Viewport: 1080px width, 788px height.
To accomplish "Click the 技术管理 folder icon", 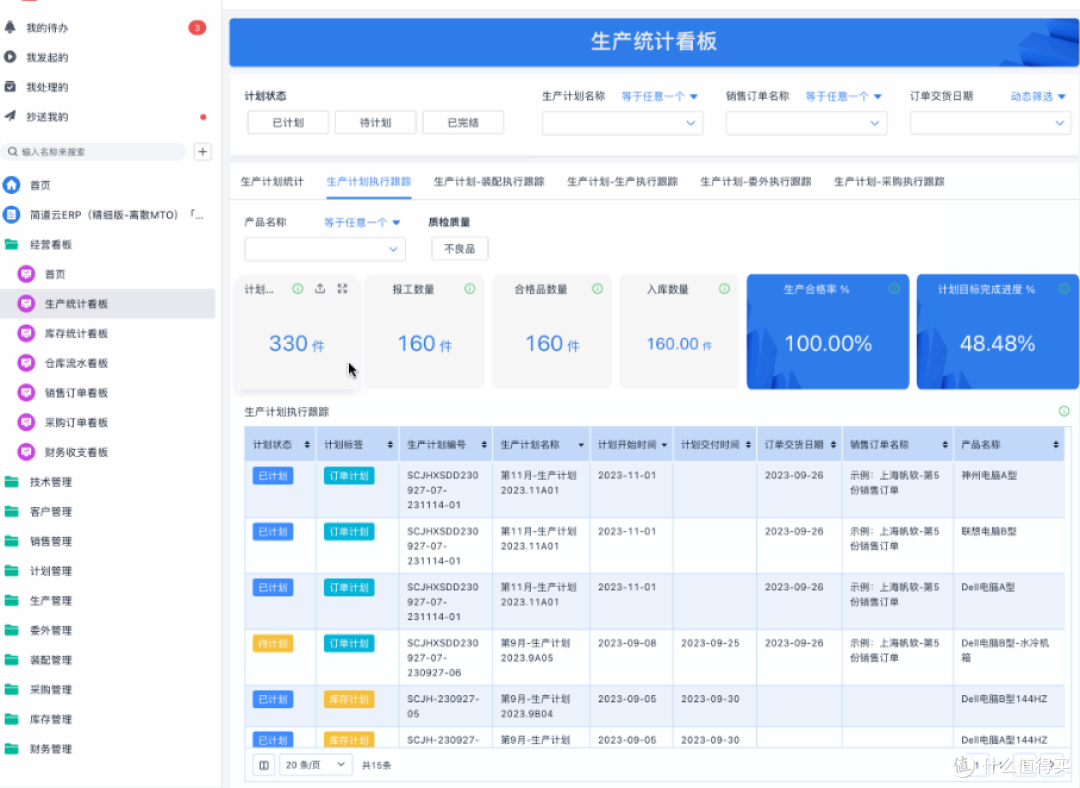I will (12, 482).
